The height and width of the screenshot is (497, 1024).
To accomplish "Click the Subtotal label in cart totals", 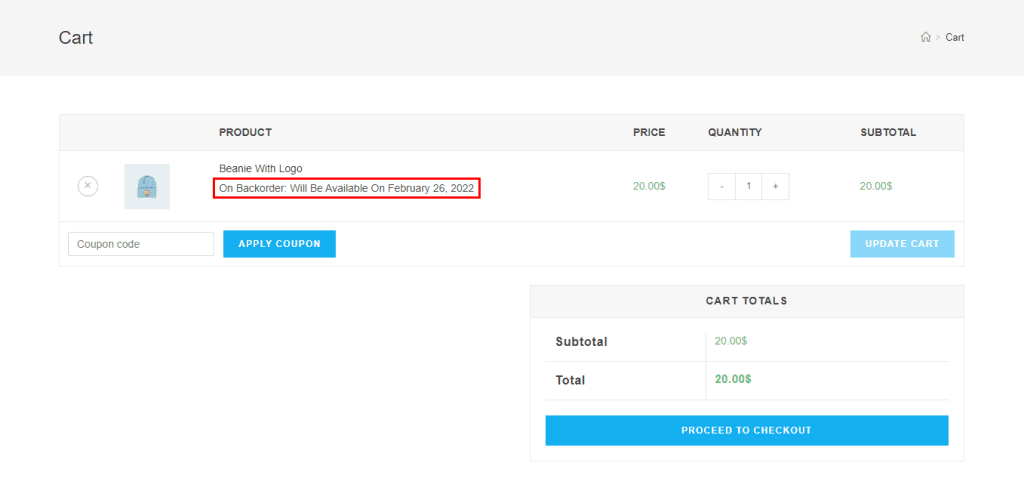I will pos(581,342).
